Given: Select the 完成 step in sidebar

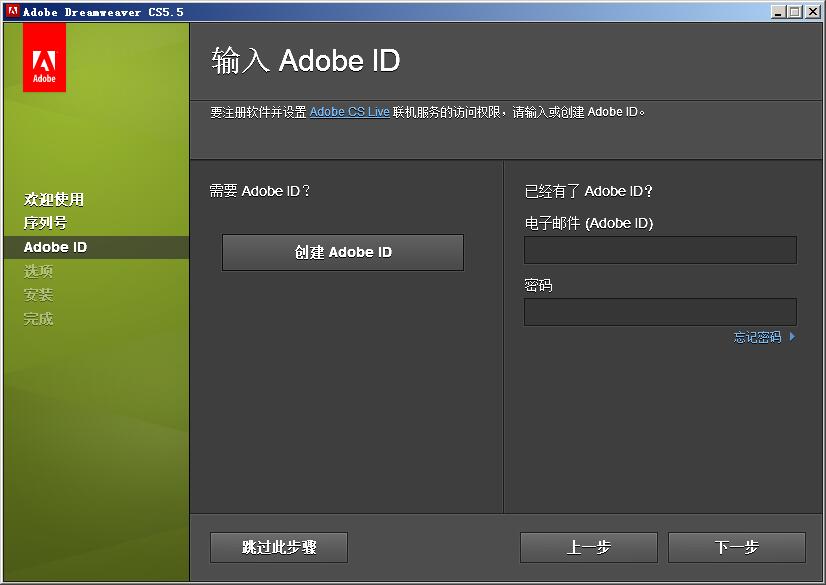Looking at the screenshot, I should click(x=38, y=319).
